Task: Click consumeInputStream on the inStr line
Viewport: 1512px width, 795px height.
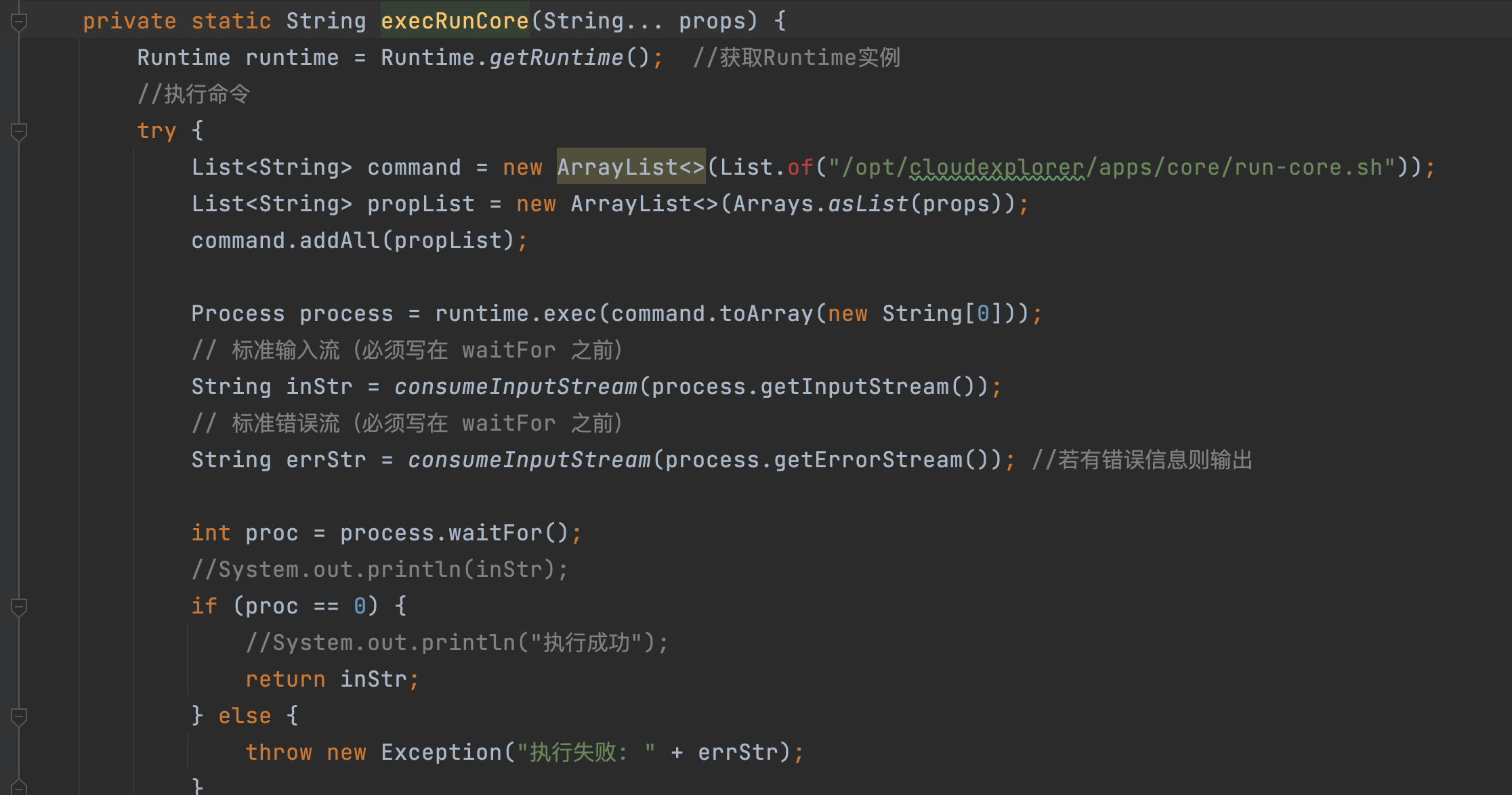Action: pos(516,387)
